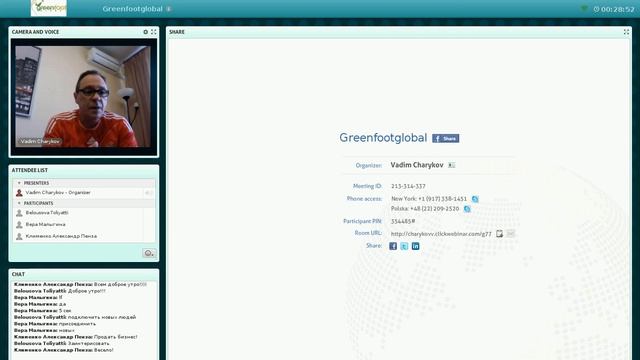Open the room URL link
The width and height of the screenshot is (640, 360).
click(x=441, y=234)
